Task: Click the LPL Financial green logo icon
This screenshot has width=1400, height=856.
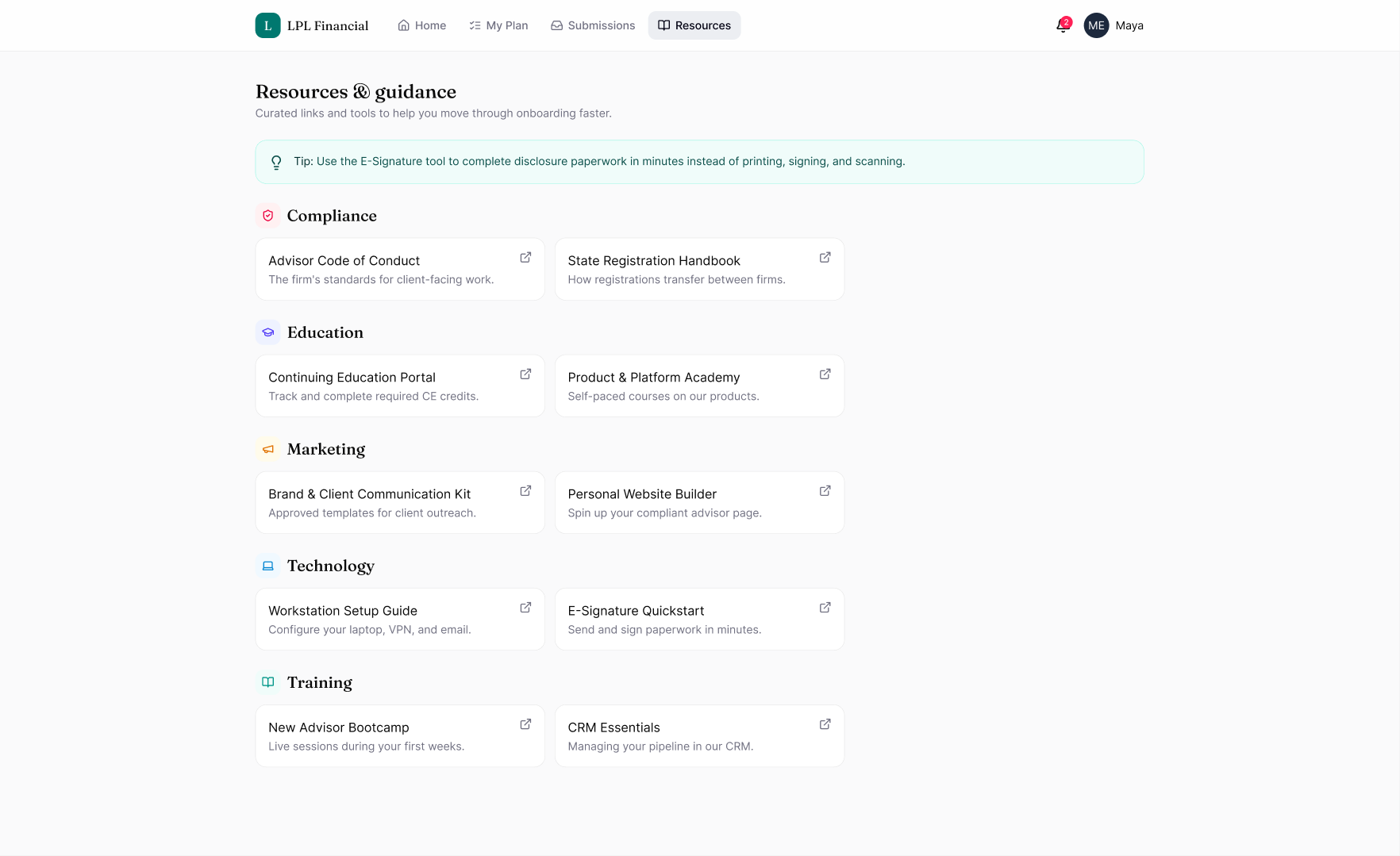Action: [x=267, y=25]
